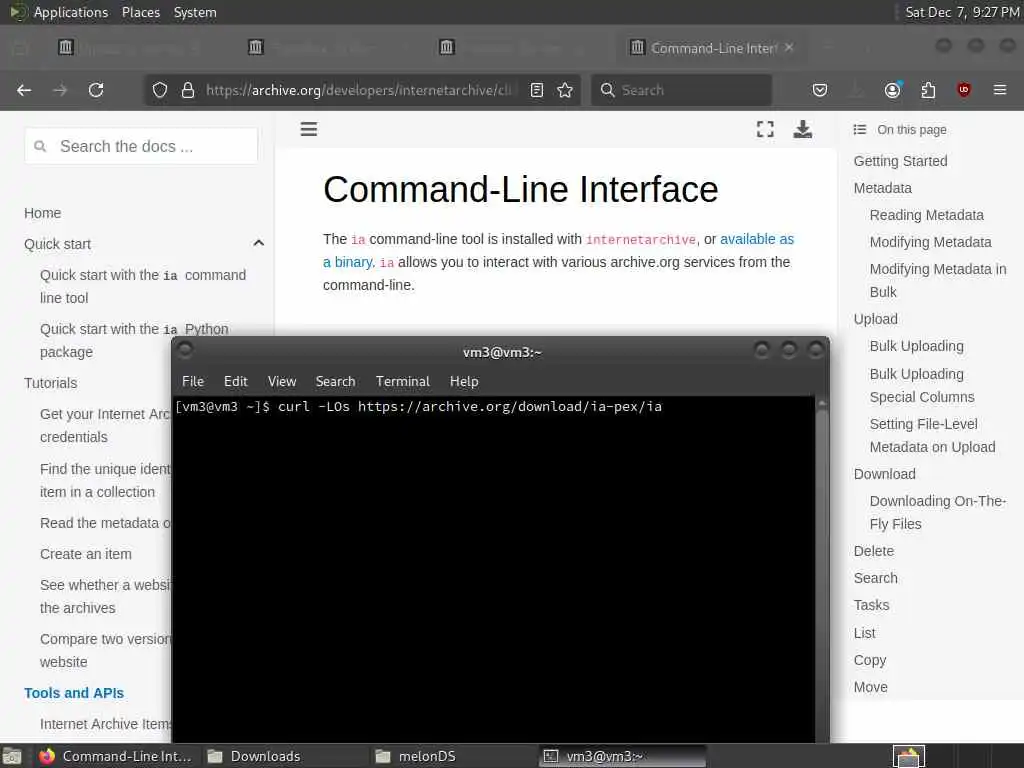Open the Places system menu
This screenshot has height=768, width=1024.
tap(140, 12)
